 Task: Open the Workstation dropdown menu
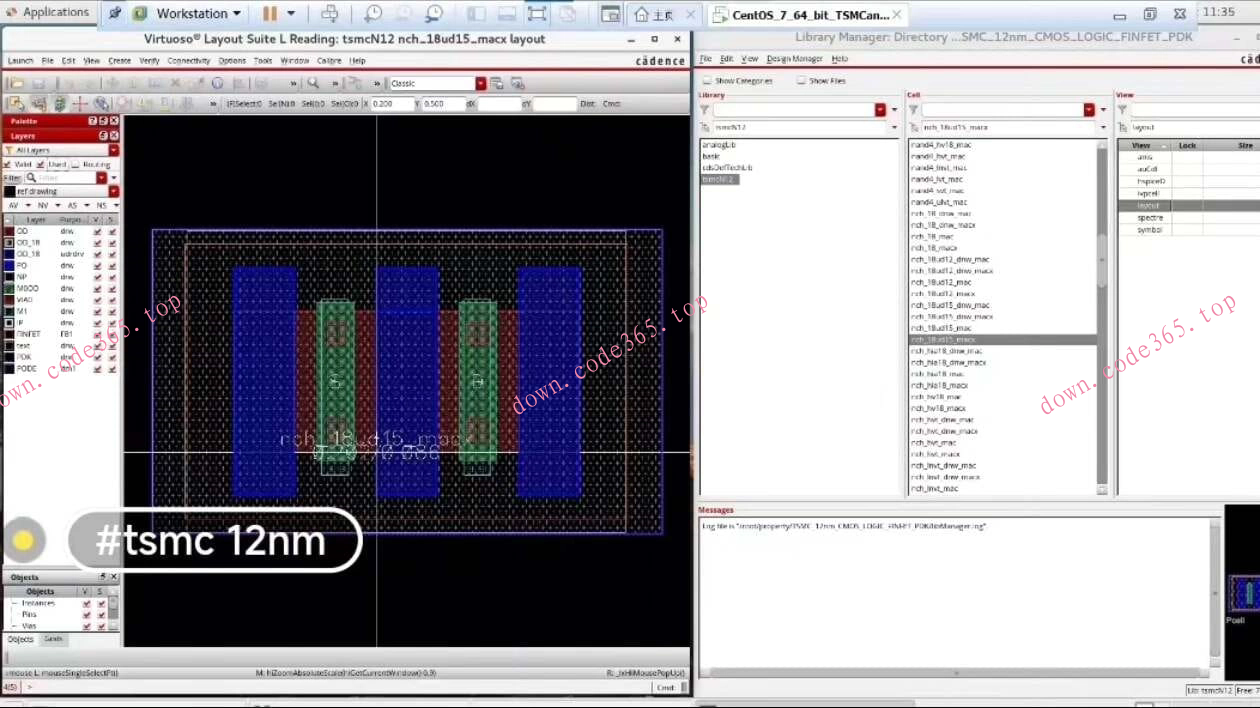coord(236,14)
